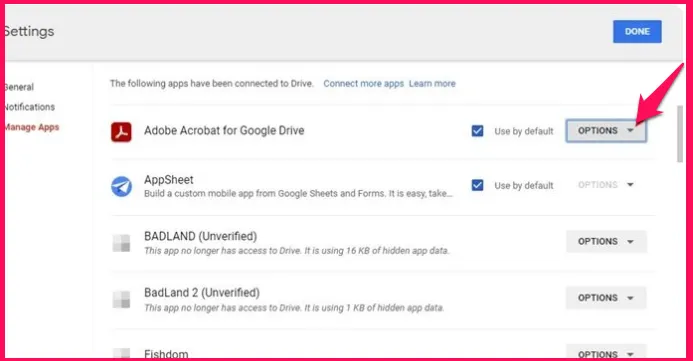693x361 pixels.
Task: Click the AppSheet paper plane icon
Action: pyautogui.click(x=121, y=186)
